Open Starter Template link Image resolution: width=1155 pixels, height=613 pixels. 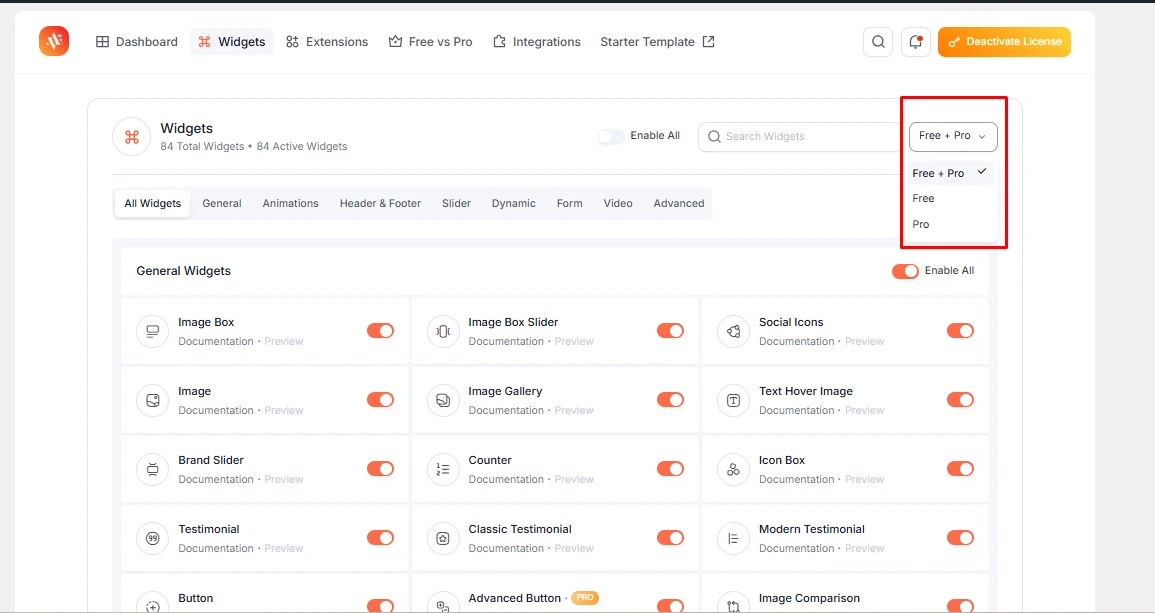(x=657, y=42)
